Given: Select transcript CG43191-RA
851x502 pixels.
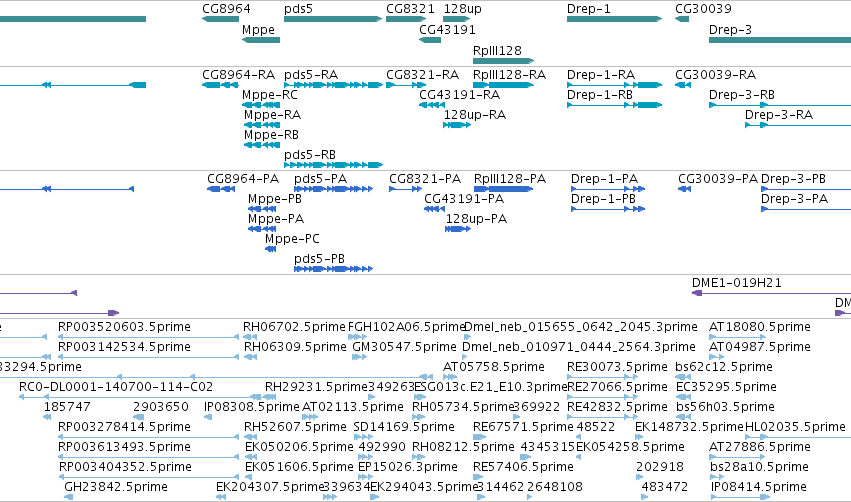Looking at the screenshot, I should pos(459,94).
